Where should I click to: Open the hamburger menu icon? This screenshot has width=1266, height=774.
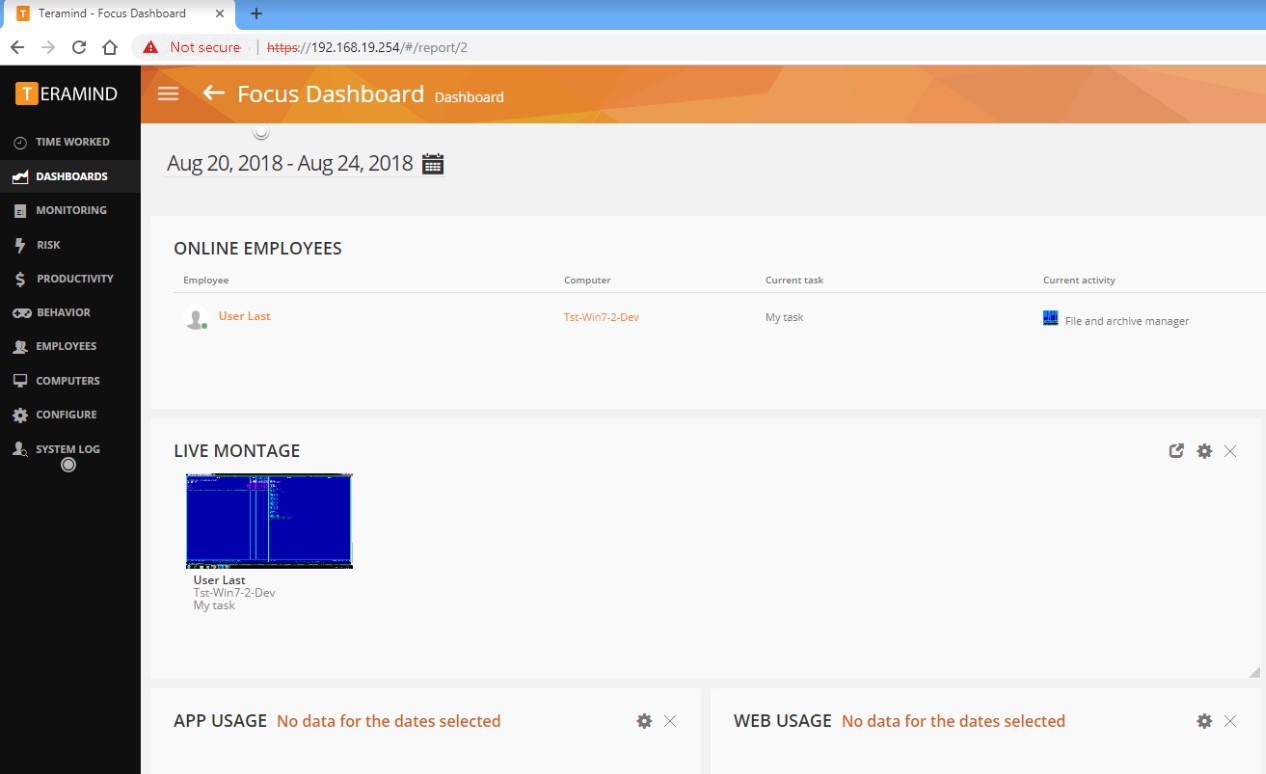[x=168, y=94]
